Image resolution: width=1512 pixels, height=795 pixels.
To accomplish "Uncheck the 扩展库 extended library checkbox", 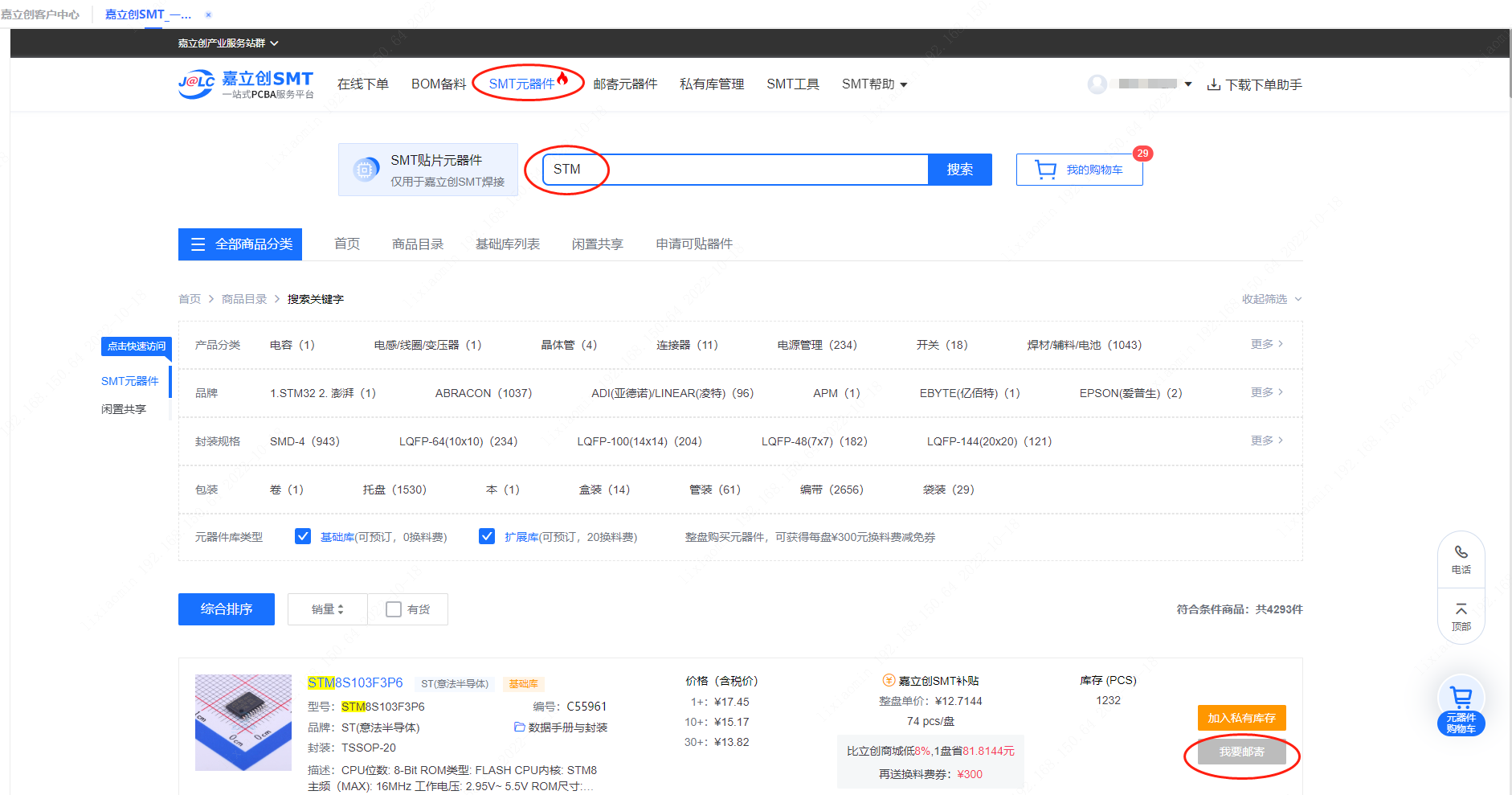I will [x=487, y=537].
